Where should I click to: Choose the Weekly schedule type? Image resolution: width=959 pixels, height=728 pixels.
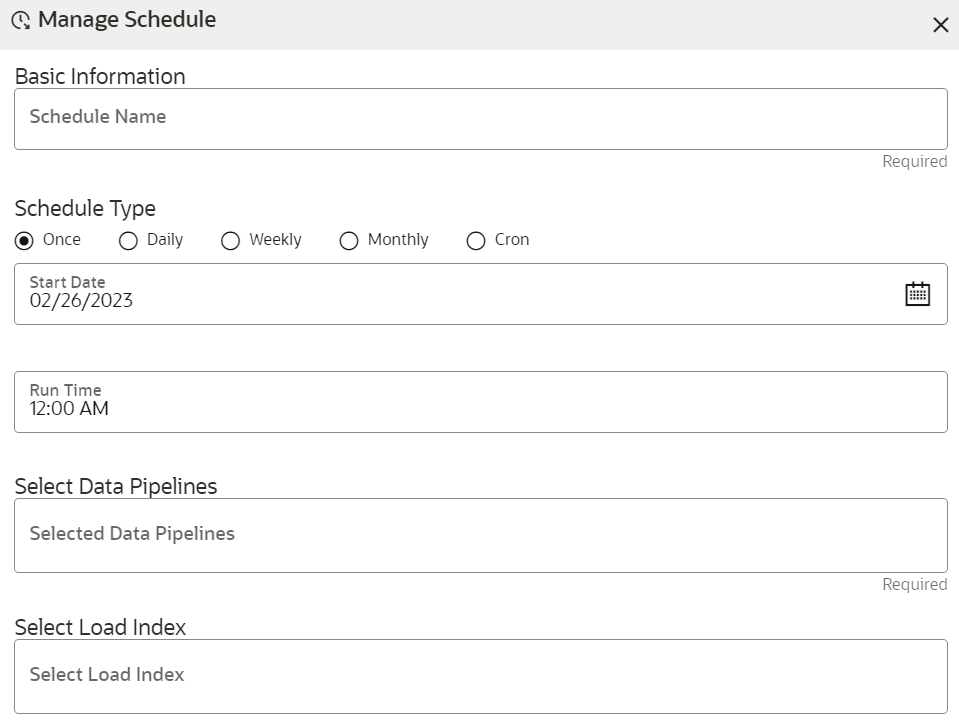[x=230, y=240]
